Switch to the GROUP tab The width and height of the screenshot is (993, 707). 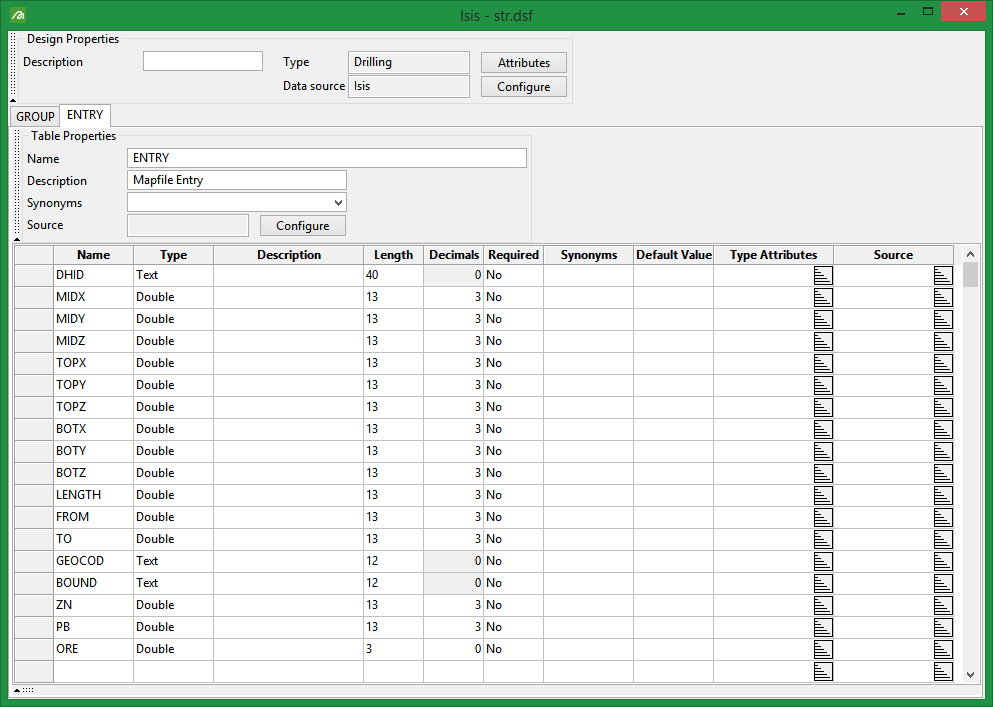point(35,117)
